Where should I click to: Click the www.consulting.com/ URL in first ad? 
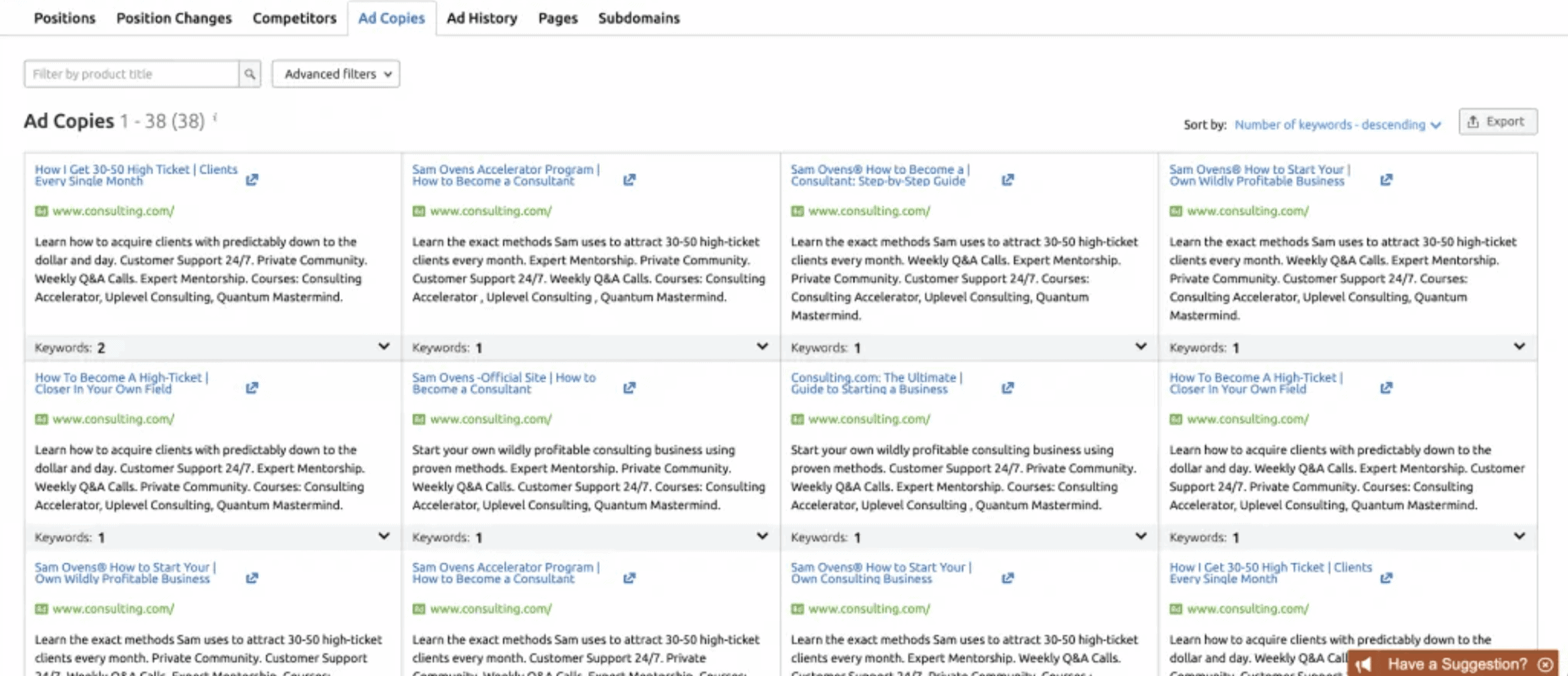(113, 211)
